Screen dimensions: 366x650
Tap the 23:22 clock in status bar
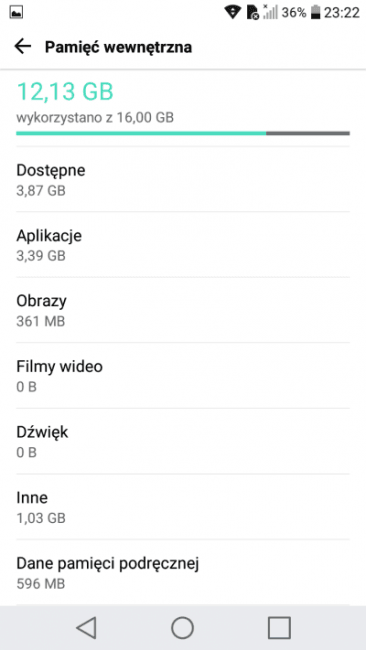342,13
